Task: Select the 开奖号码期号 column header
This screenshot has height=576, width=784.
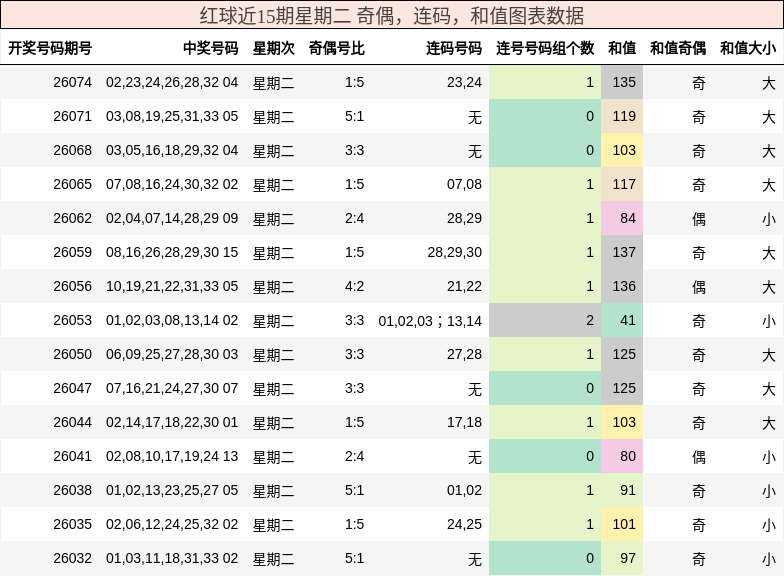Action: (50, 48)
